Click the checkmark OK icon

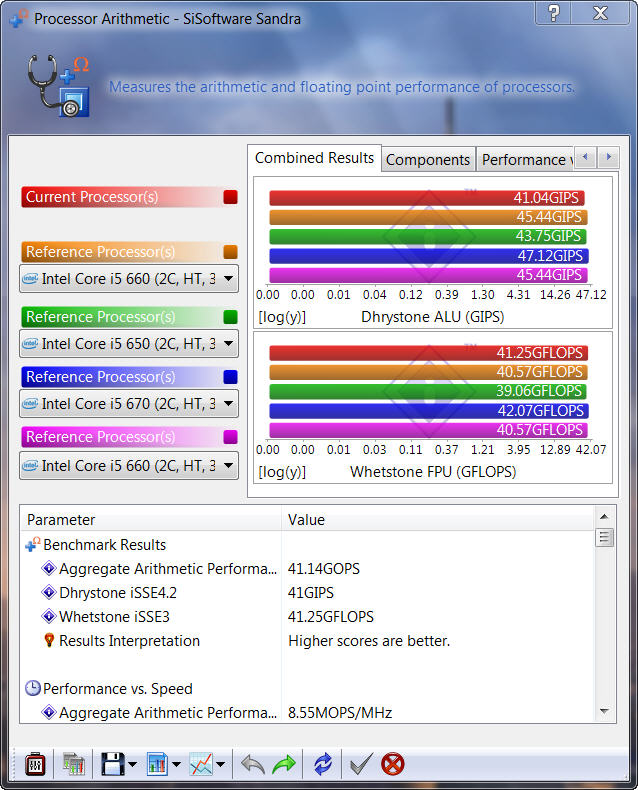(361, 764)
